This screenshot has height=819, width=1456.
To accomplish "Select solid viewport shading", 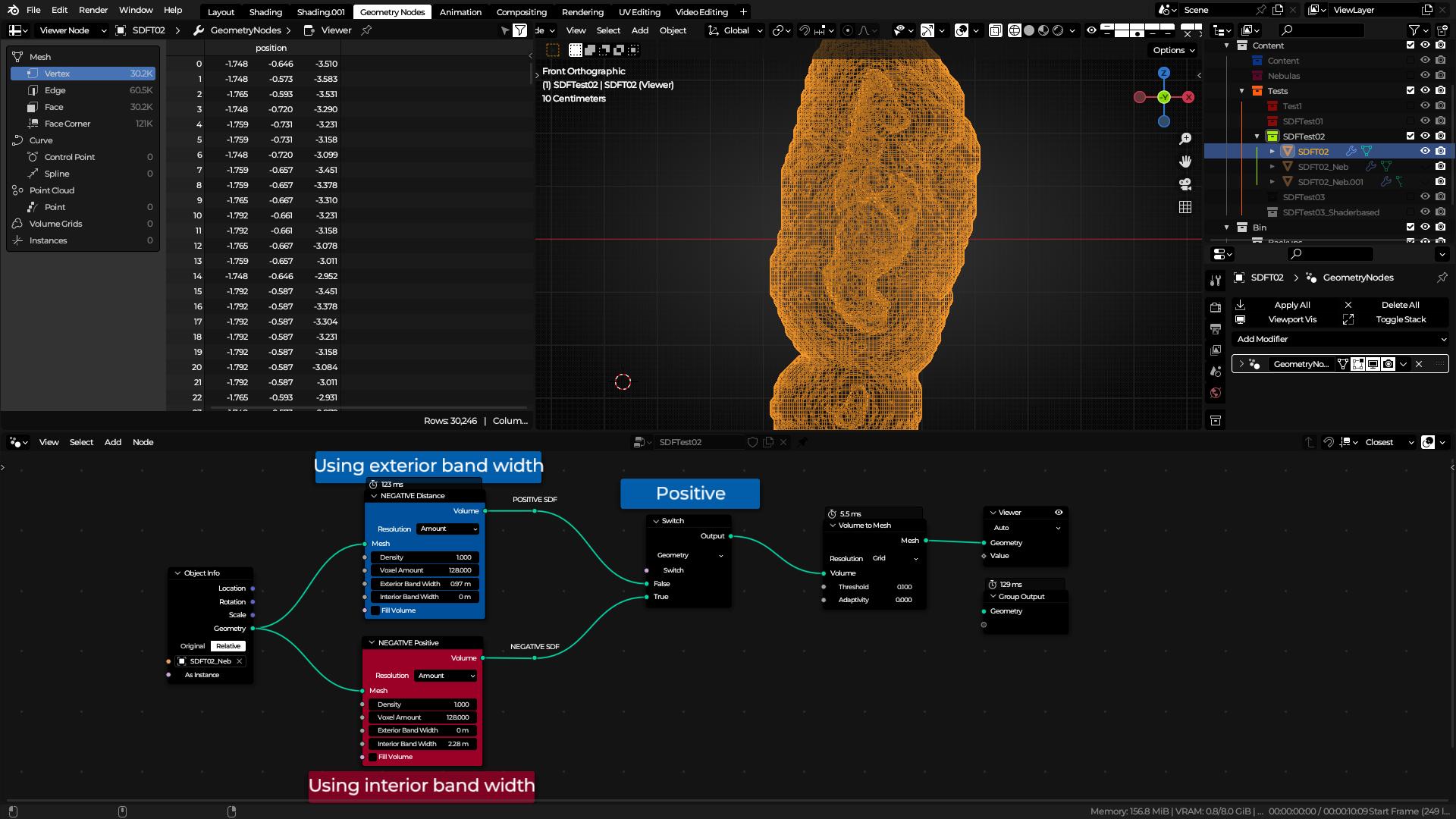I will click(1029, 30).
